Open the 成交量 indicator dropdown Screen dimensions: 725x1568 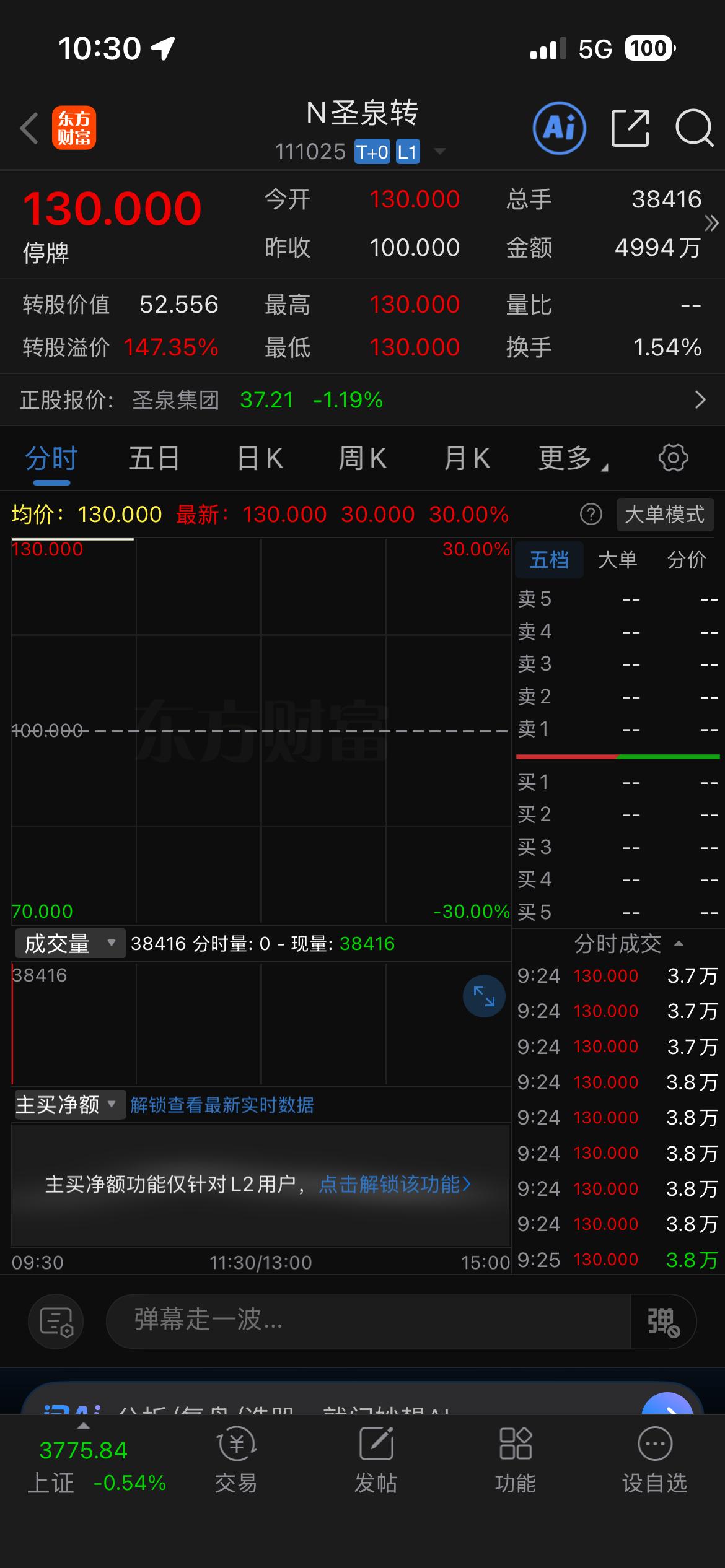tap(70, 943)
